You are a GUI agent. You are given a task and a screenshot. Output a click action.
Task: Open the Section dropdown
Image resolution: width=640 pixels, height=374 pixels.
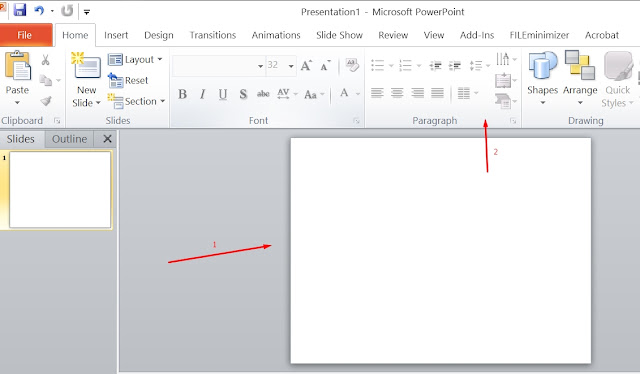click(136, 101)
